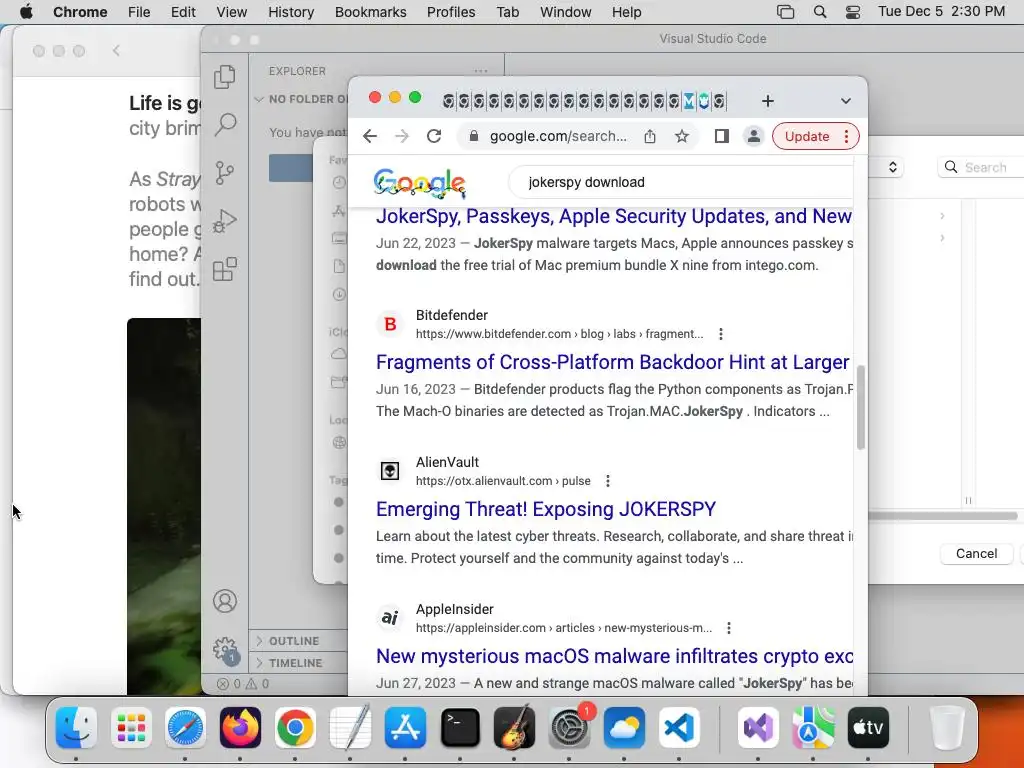1024x768 pixels.
Task: Go back in the Chrome window
Action: pos(370,136)
